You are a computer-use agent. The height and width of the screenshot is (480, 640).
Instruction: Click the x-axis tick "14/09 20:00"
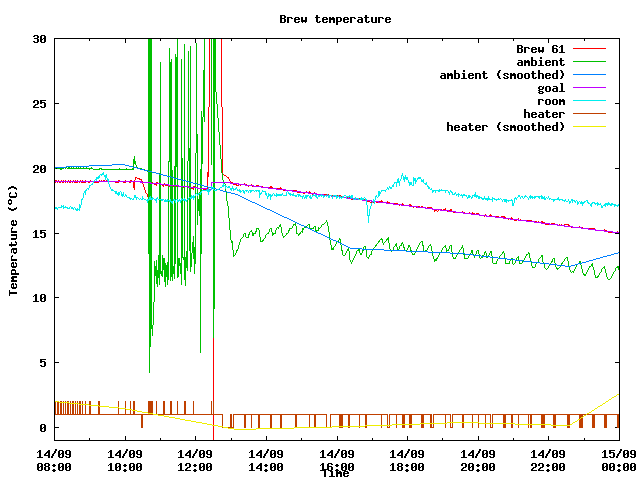[x=478, y=460]
